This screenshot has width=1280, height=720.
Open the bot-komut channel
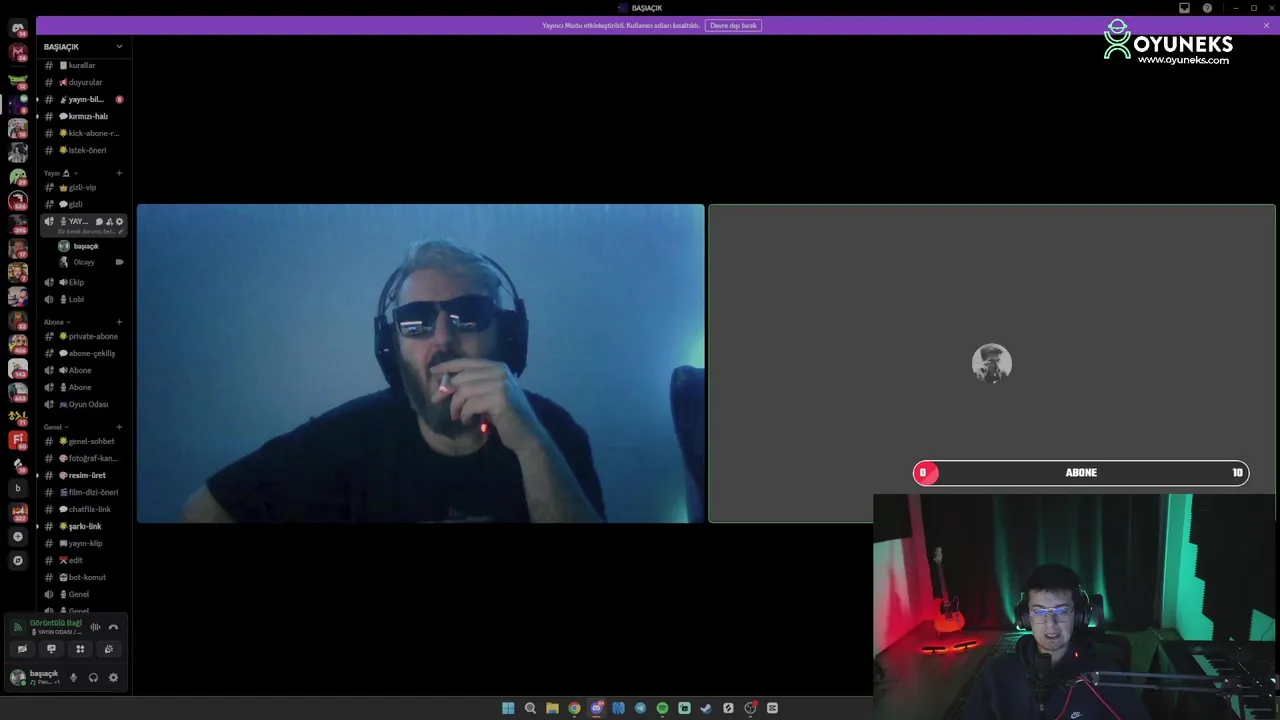[x=84, y=577]
